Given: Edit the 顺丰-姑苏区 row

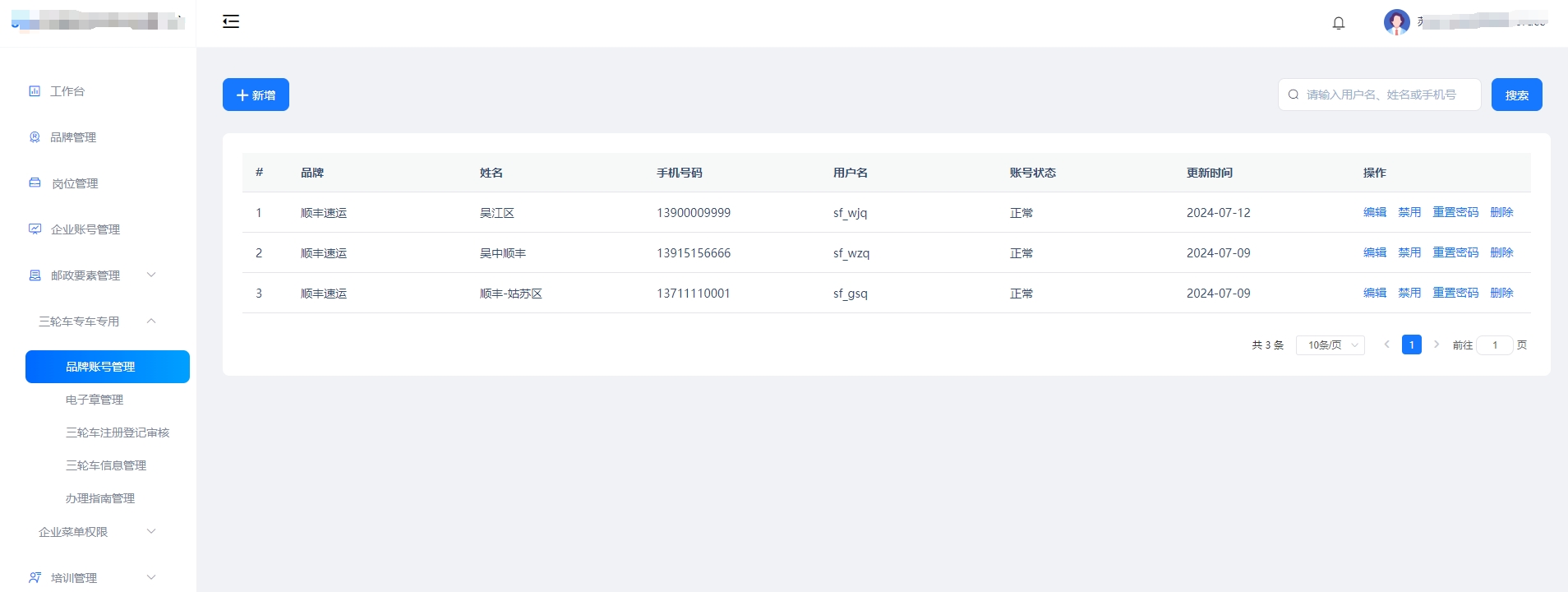Looking at the screenshot, I should 1375,293.
